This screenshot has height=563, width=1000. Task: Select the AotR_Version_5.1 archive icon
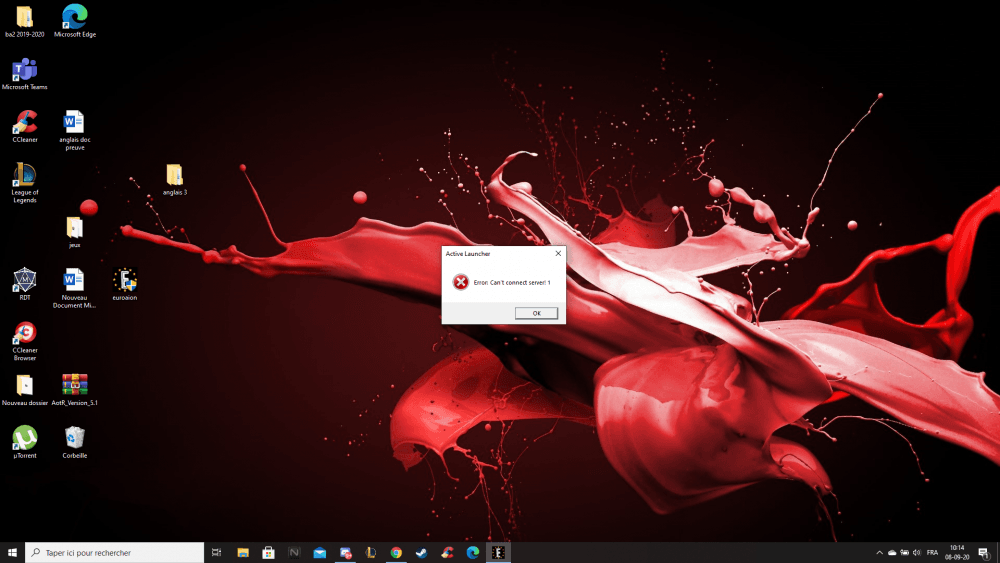point(75,385)
